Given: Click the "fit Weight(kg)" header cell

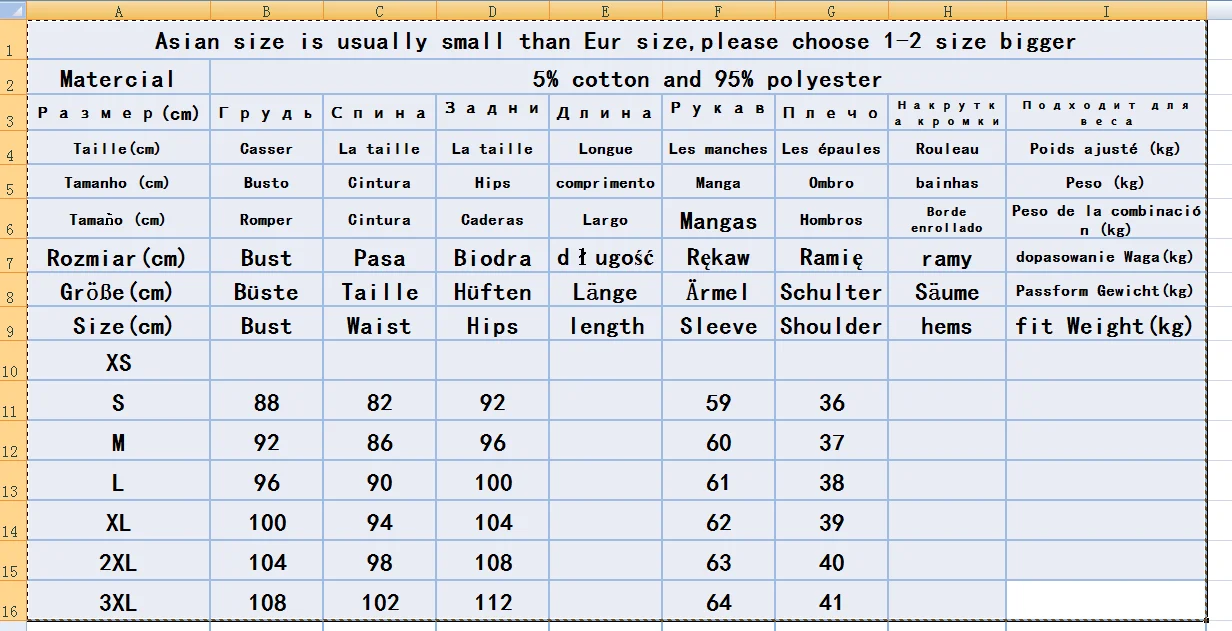Looking at the screenshot, I should [x=1105, y=326].
